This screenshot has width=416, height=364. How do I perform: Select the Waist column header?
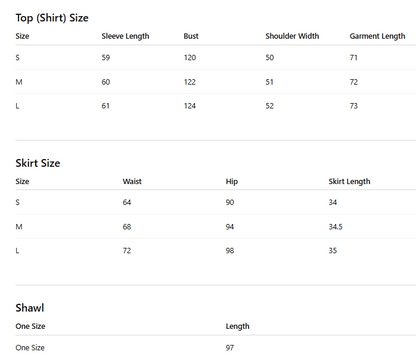[132, 181]
